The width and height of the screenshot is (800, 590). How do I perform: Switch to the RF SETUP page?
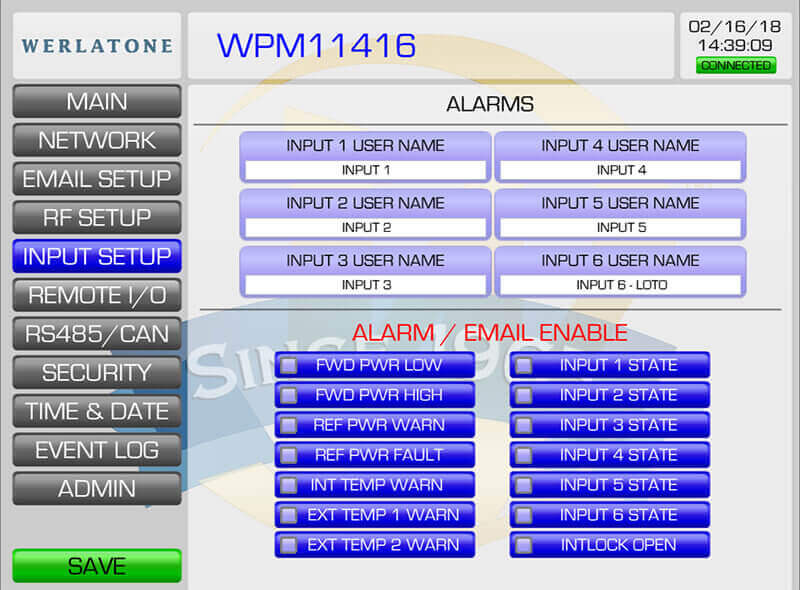[97, 217]
